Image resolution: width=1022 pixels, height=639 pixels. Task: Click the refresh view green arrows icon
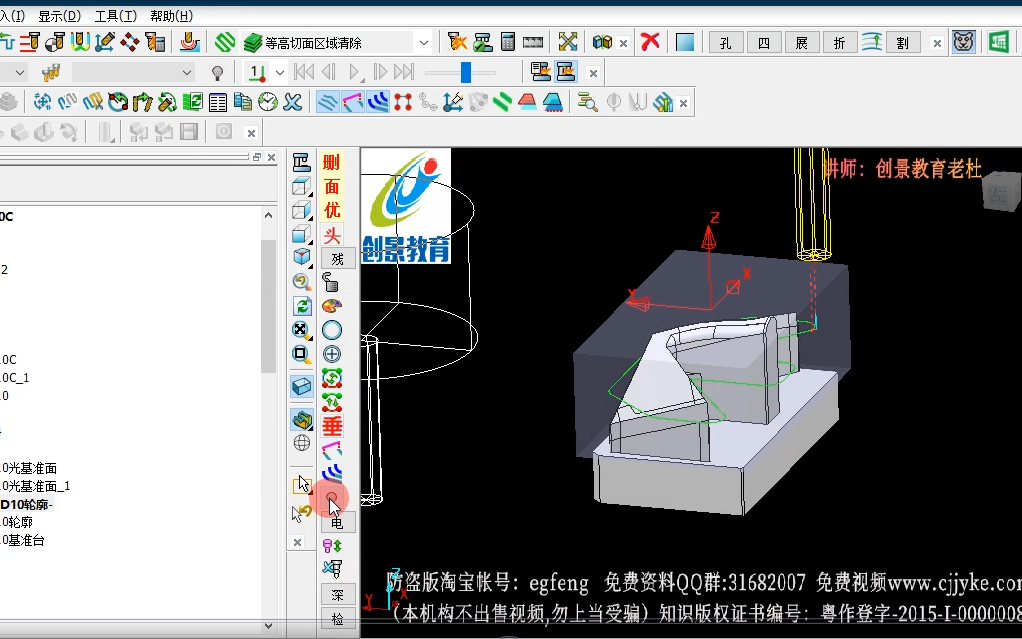tap(302, 306)
